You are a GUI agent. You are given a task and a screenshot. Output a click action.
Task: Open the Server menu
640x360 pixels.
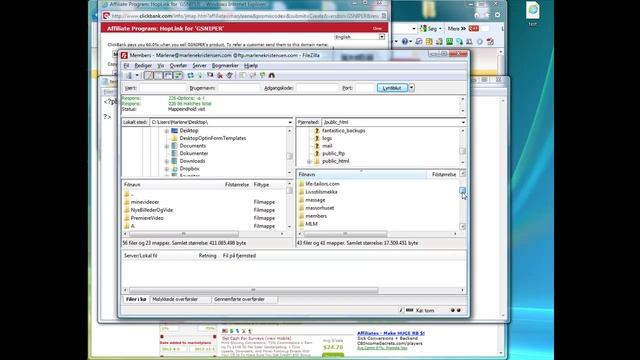pyautogui.click(x=200, y=66)
